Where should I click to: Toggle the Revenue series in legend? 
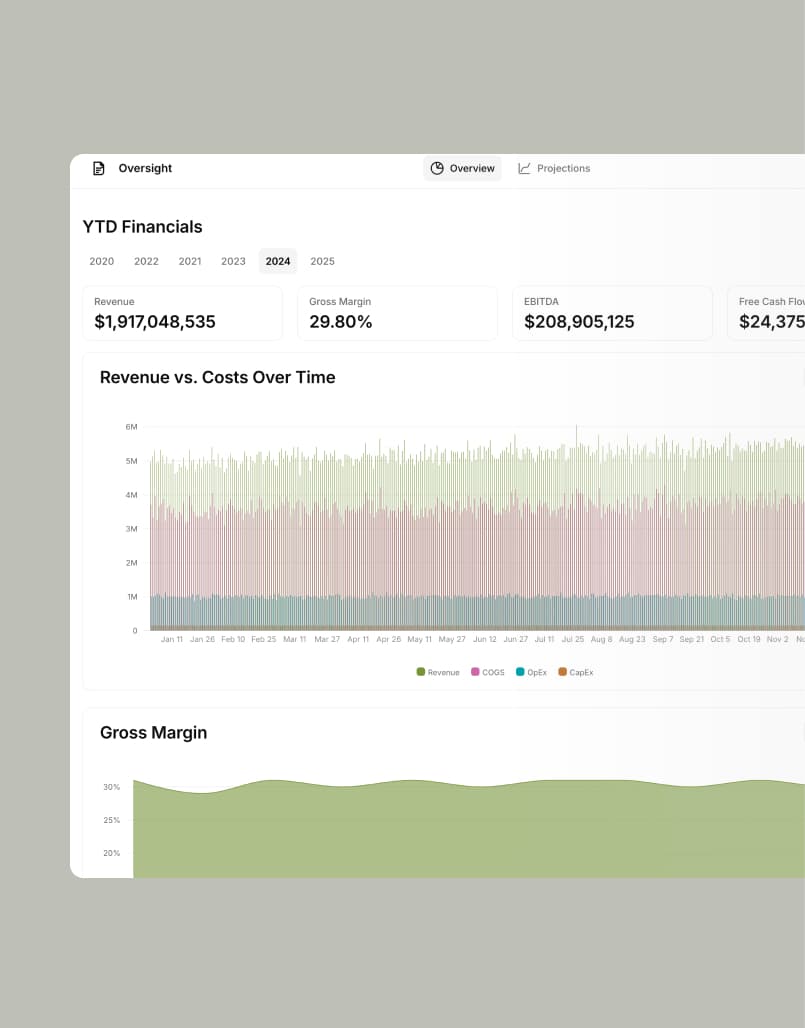pos(438,672)
